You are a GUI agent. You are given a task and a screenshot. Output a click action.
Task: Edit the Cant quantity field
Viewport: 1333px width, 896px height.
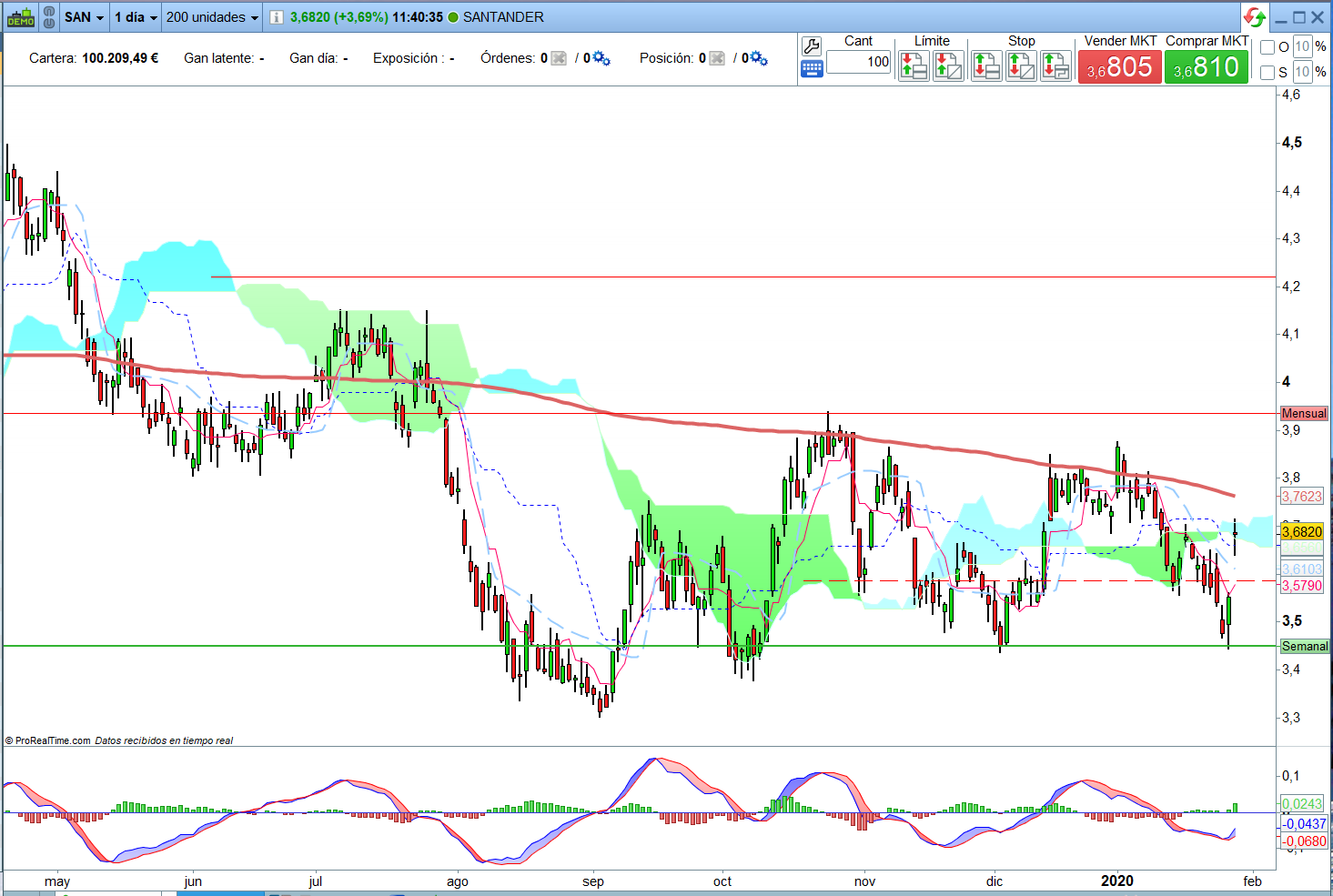click(x=859, y=62)
